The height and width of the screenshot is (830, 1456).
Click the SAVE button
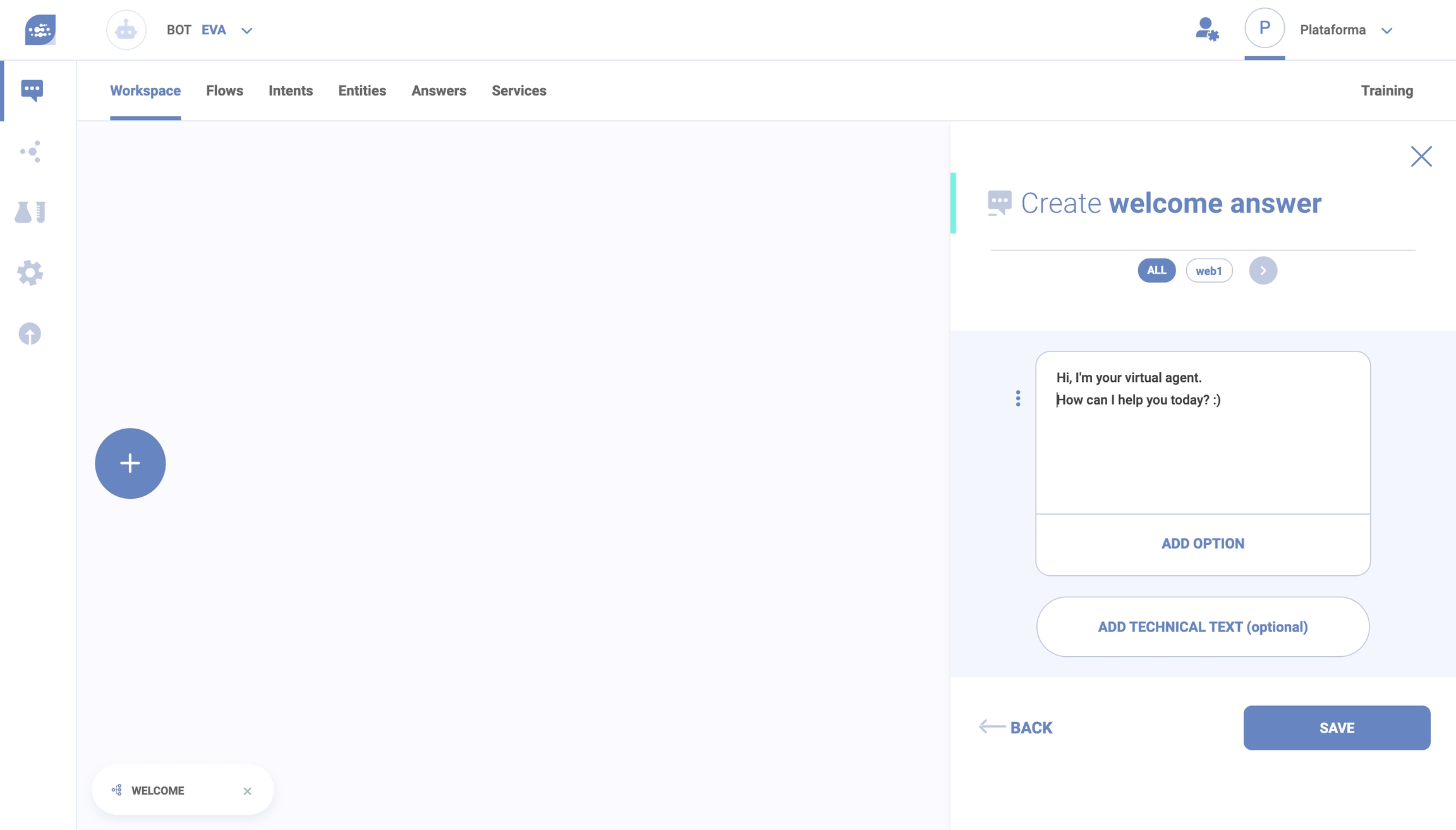pos(1337,728)
